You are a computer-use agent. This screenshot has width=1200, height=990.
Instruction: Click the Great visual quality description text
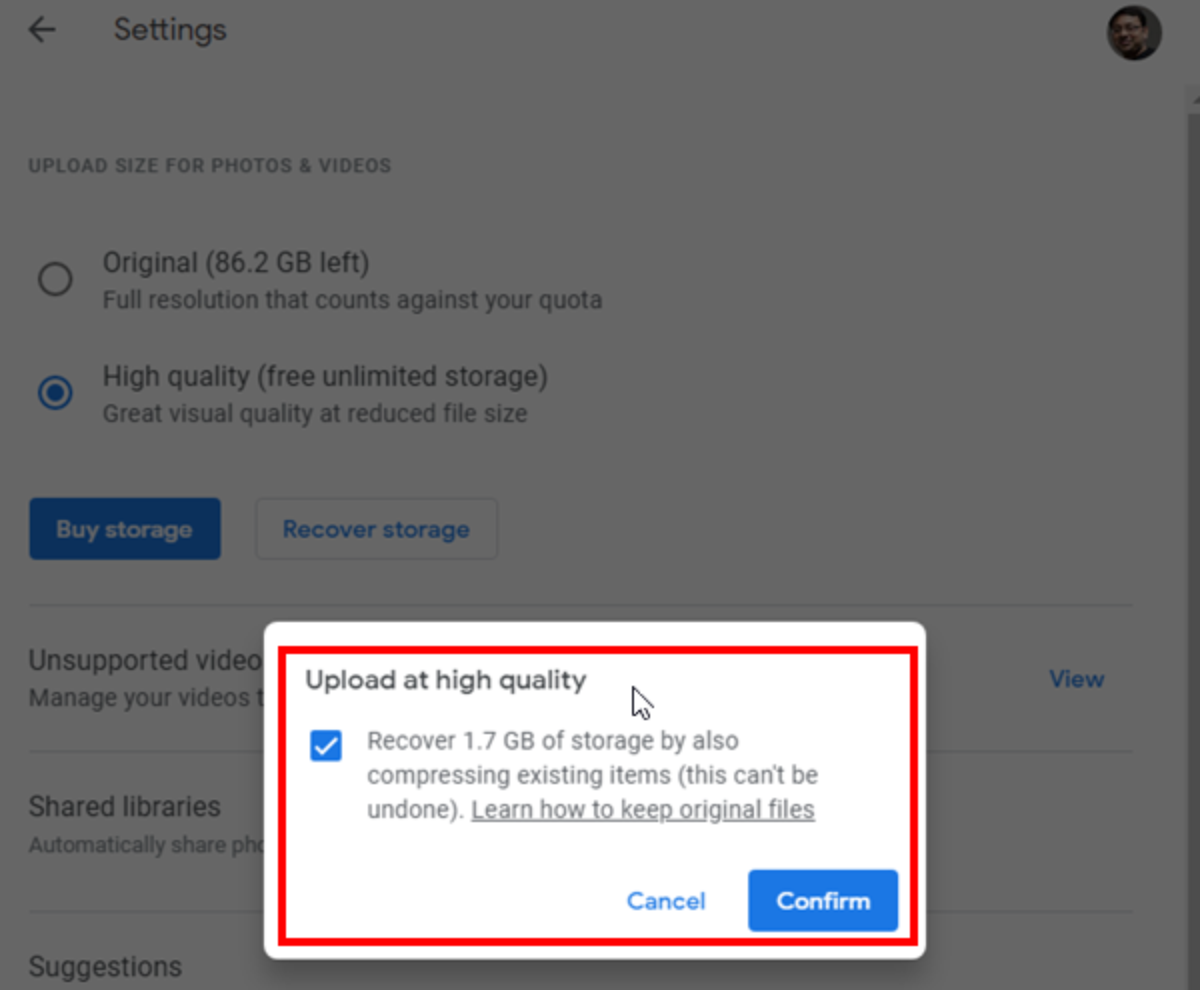(x=314, y=413)
